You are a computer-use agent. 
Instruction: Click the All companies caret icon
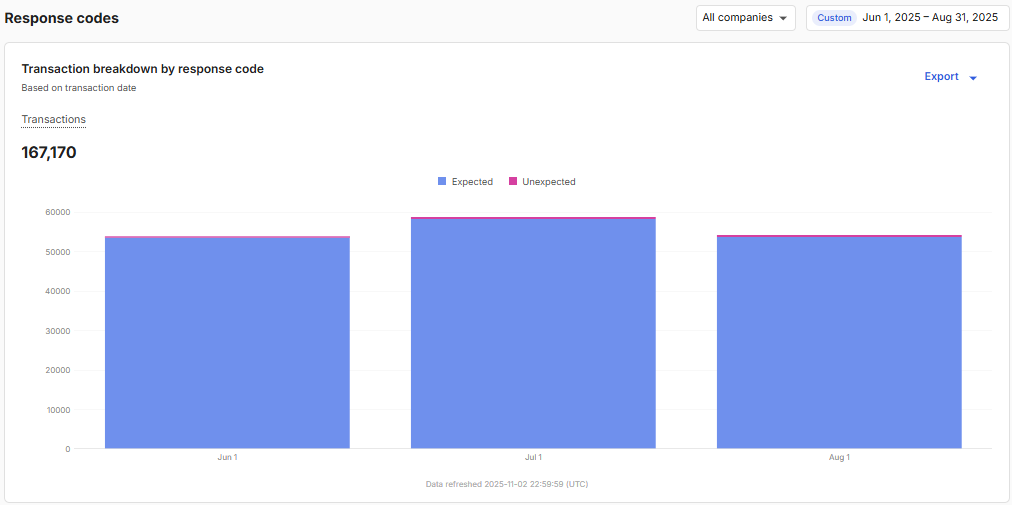783,19
